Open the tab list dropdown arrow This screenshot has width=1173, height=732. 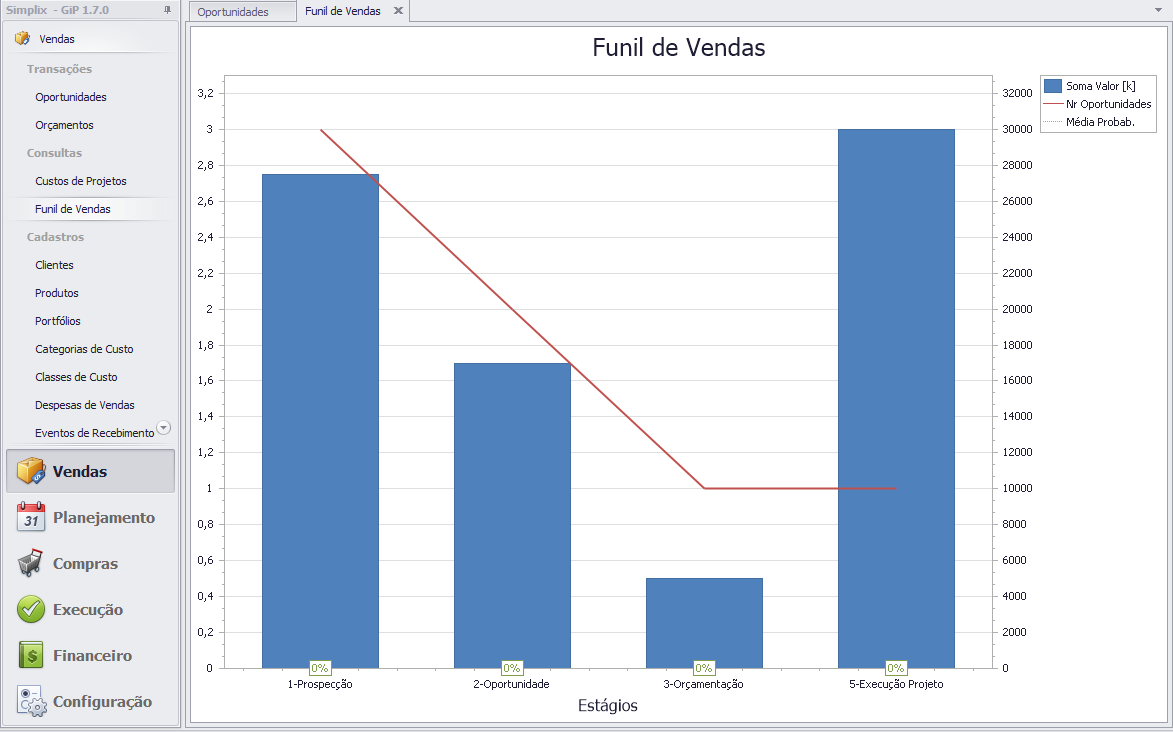[x=1159, y=10]
